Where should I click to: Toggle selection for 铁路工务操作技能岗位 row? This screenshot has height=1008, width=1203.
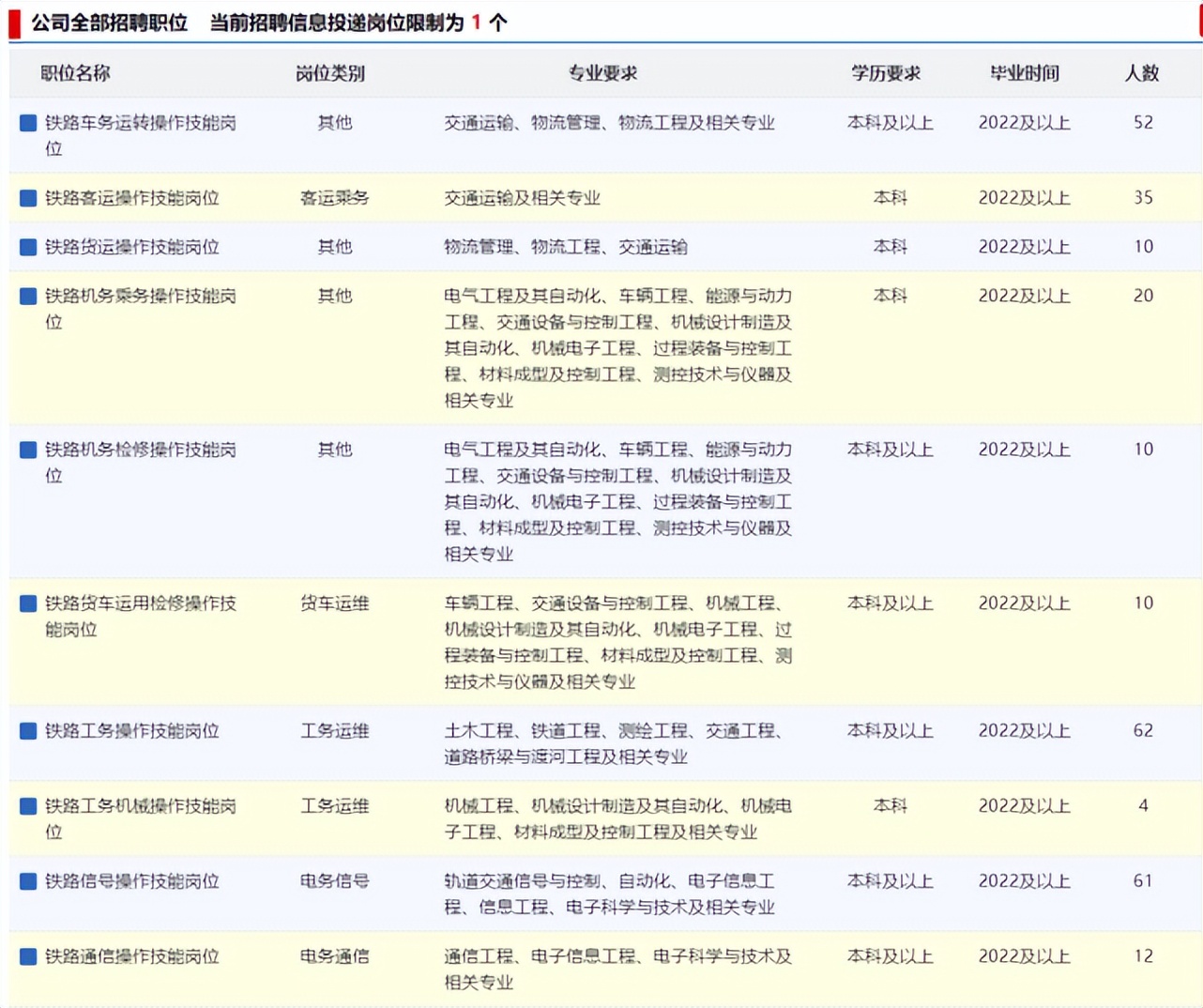pos(27,730)
